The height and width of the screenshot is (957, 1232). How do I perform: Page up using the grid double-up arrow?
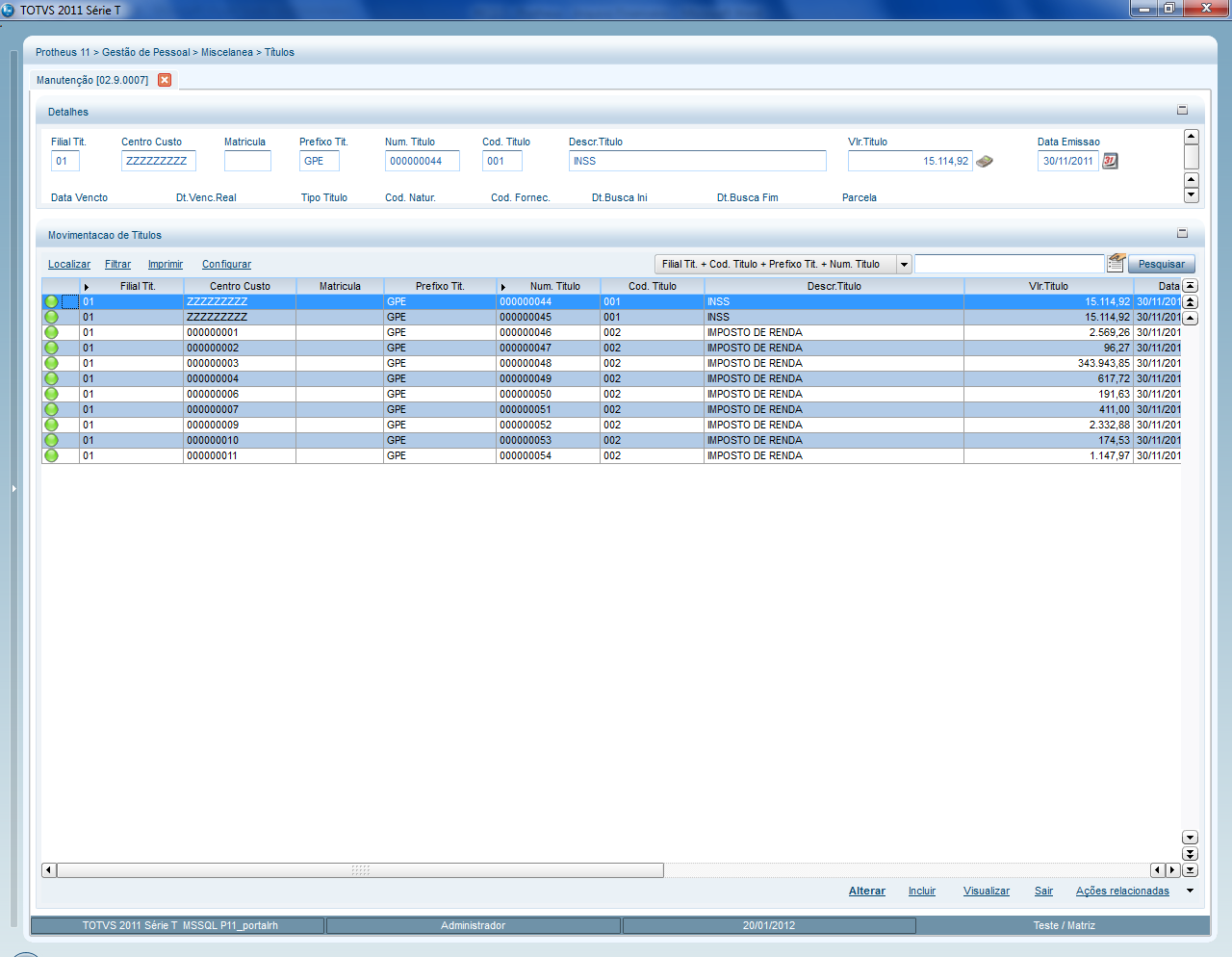[1190, 302]
